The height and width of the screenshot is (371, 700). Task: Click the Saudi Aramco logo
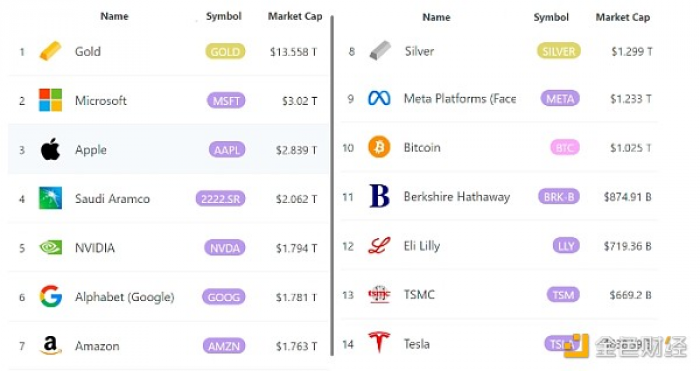coord(50,198)
